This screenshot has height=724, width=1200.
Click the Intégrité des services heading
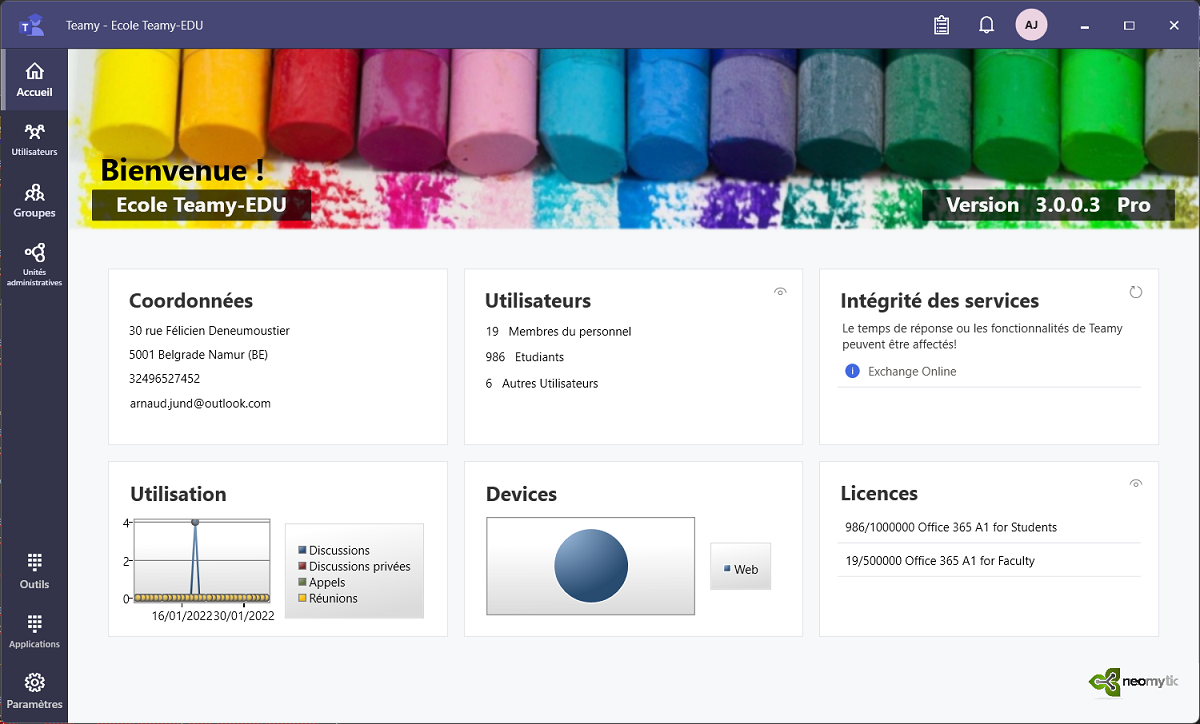click(940, 301)
